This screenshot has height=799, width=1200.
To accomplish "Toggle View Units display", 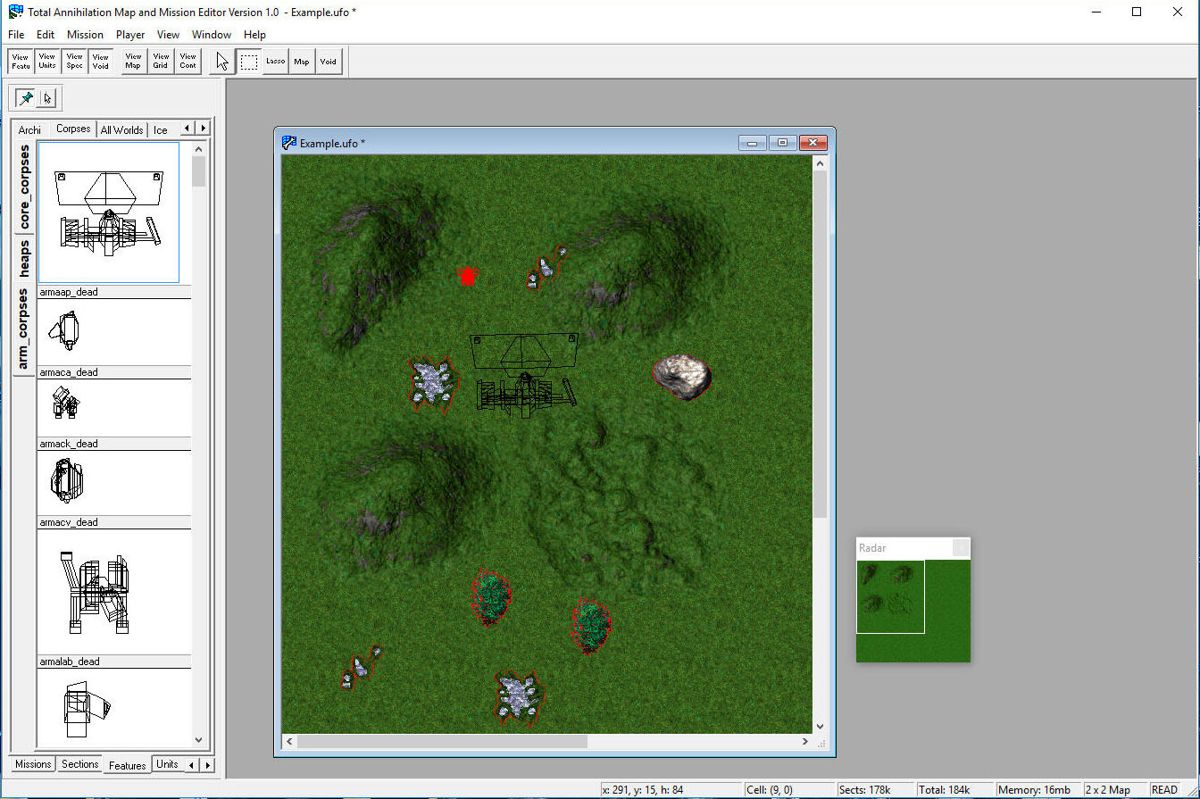I will point(46,61).
